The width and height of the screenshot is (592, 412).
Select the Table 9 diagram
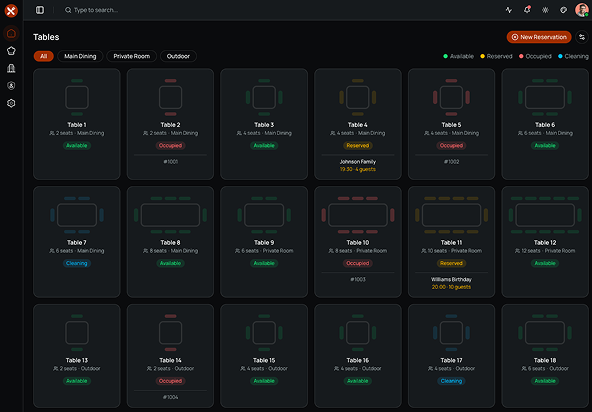[264, 215]
